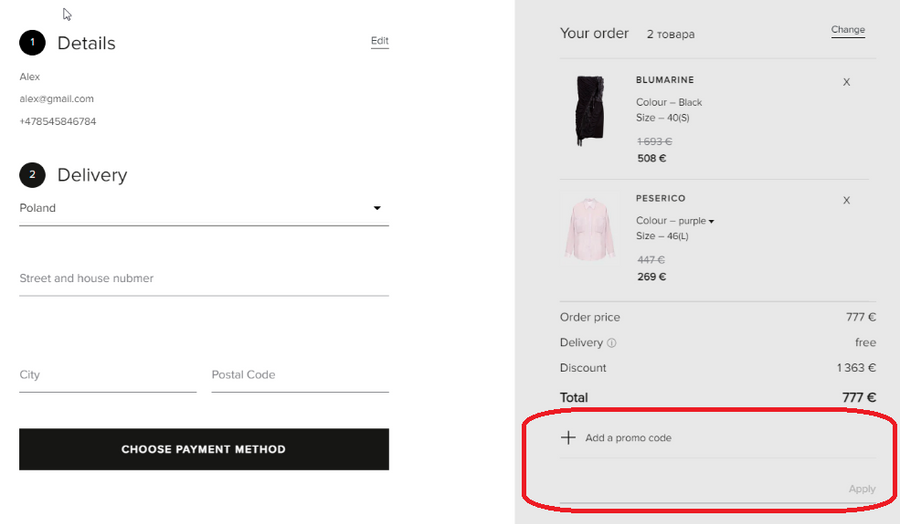900x524 pixels.
Task: Click Apply for the promo code
Action: pyautogui.click(x=861, y=489)
